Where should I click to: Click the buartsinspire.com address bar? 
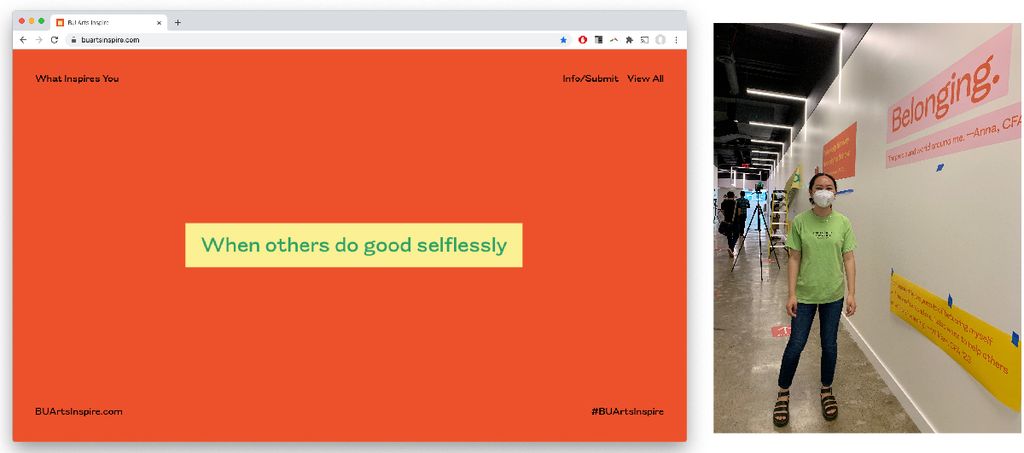pyautogui.click(x=300, y=40)
